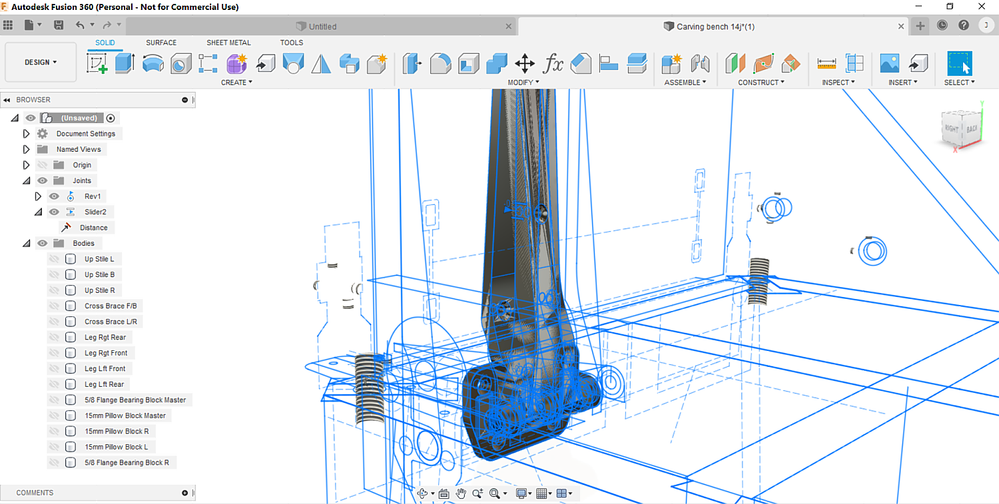Click the ViewCube to reorient the model
This screenshot has height=504, width=999.
(x=961, y=129)
